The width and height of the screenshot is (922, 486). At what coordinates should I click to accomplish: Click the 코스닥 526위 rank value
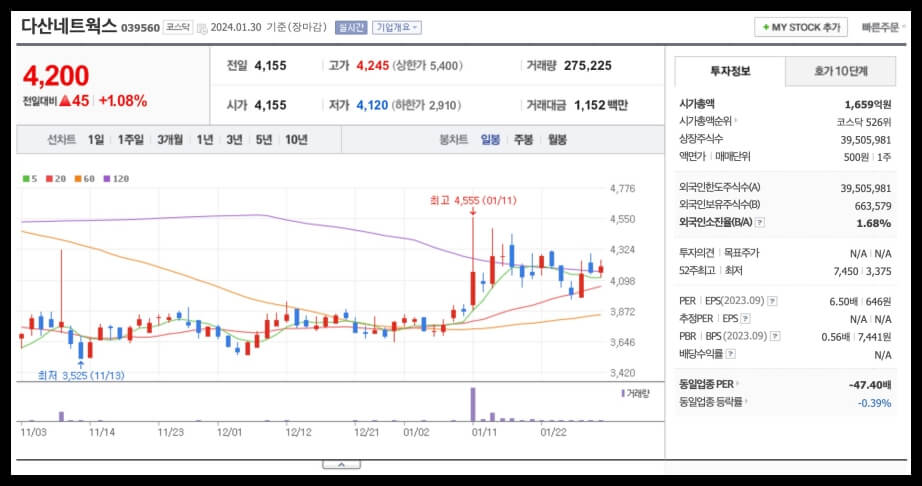pos(864,122)
